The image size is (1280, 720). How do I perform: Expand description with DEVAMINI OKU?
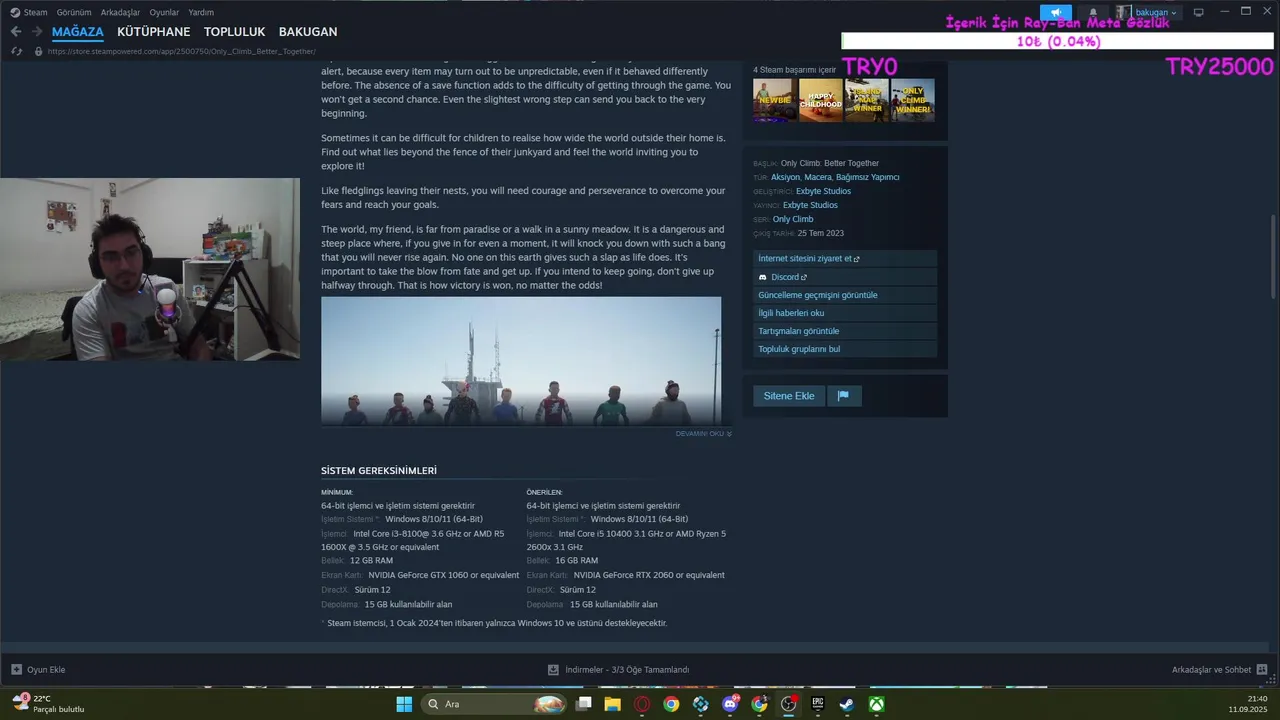click(703, 434)
